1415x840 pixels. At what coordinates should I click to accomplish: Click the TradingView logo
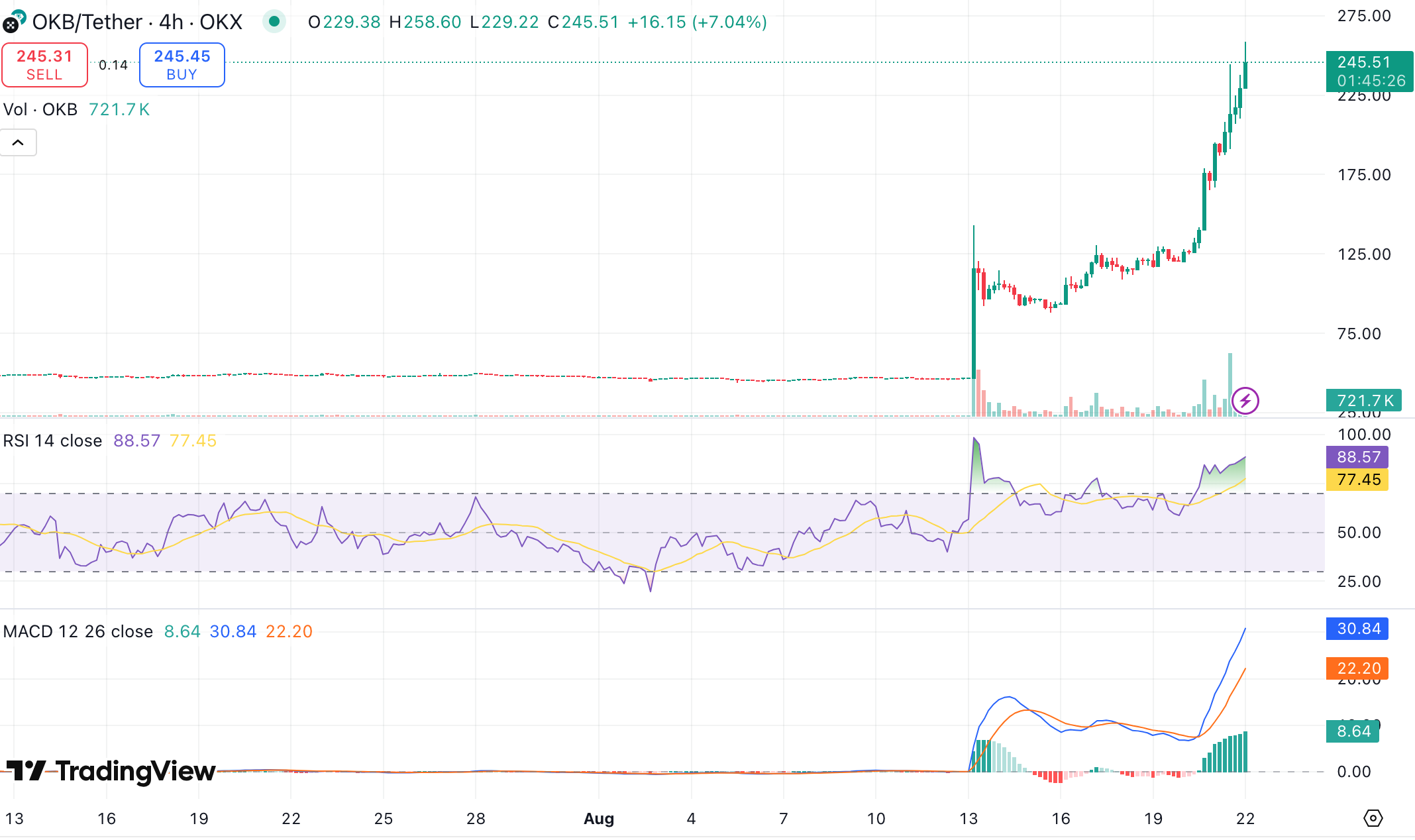click(111, 771)
